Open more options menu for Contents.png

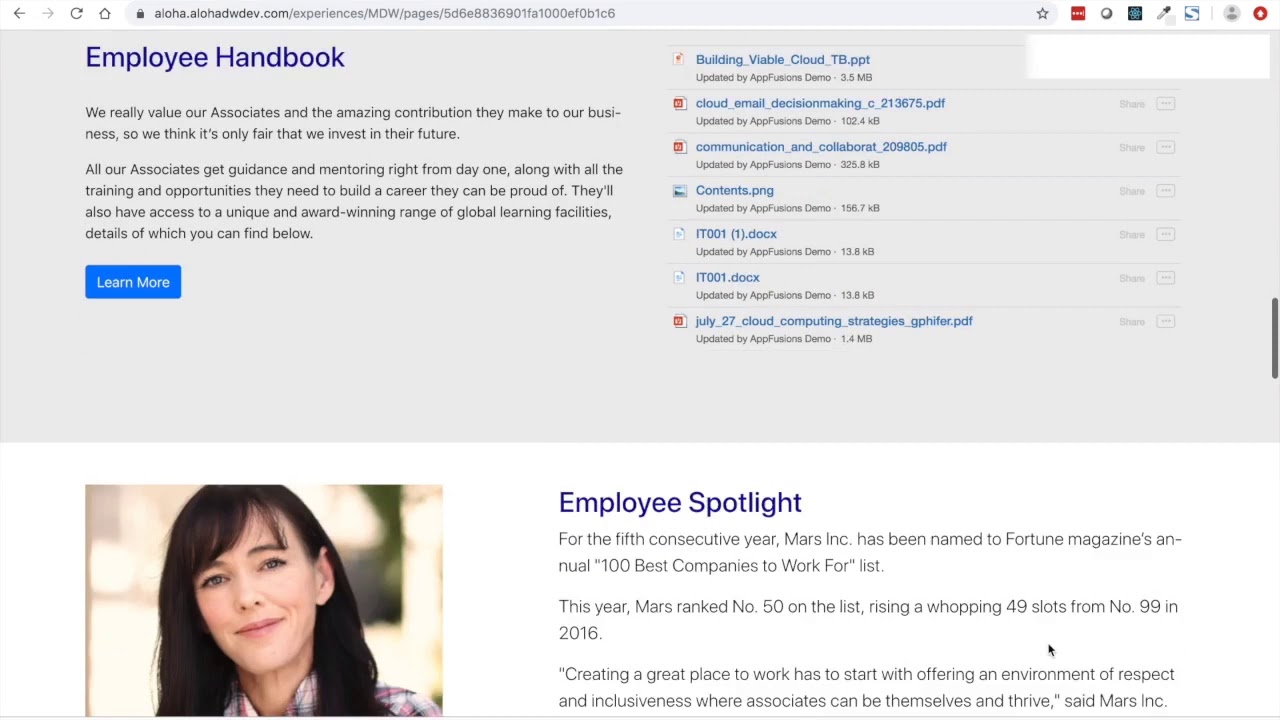pyautogui.click(x=1165, y=191)
